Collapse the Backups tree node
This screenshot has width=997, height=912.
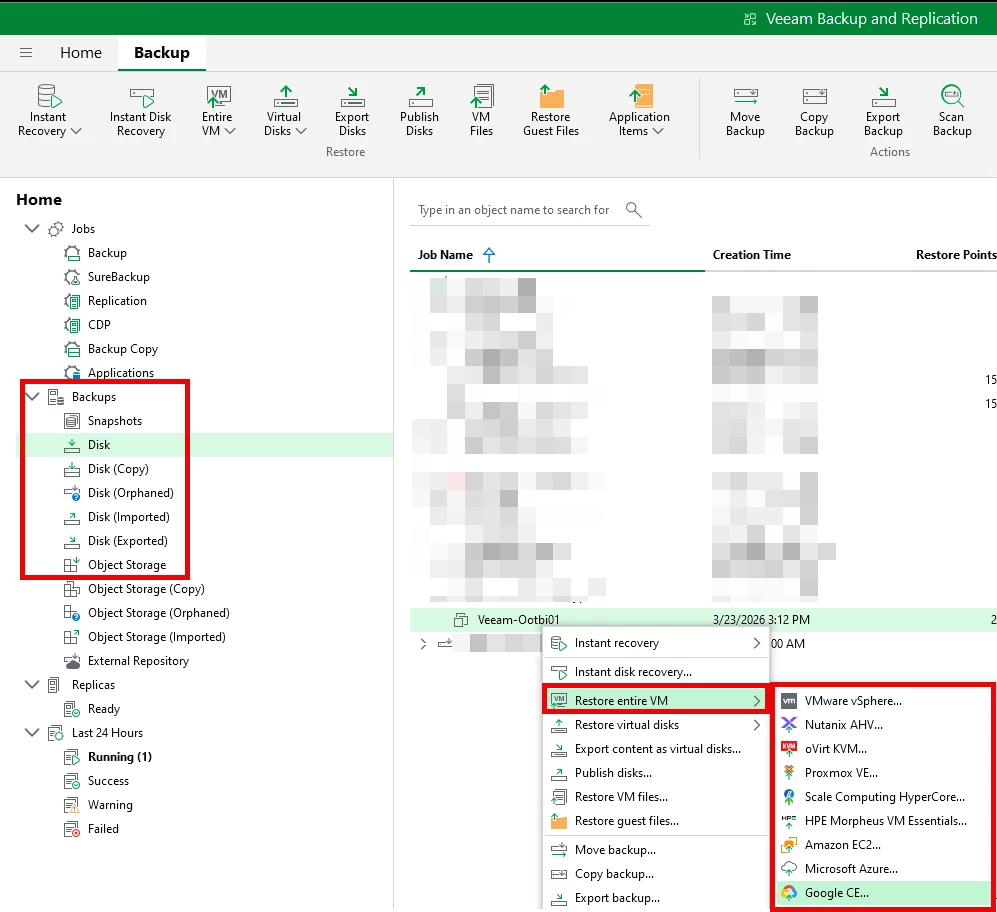31,397
